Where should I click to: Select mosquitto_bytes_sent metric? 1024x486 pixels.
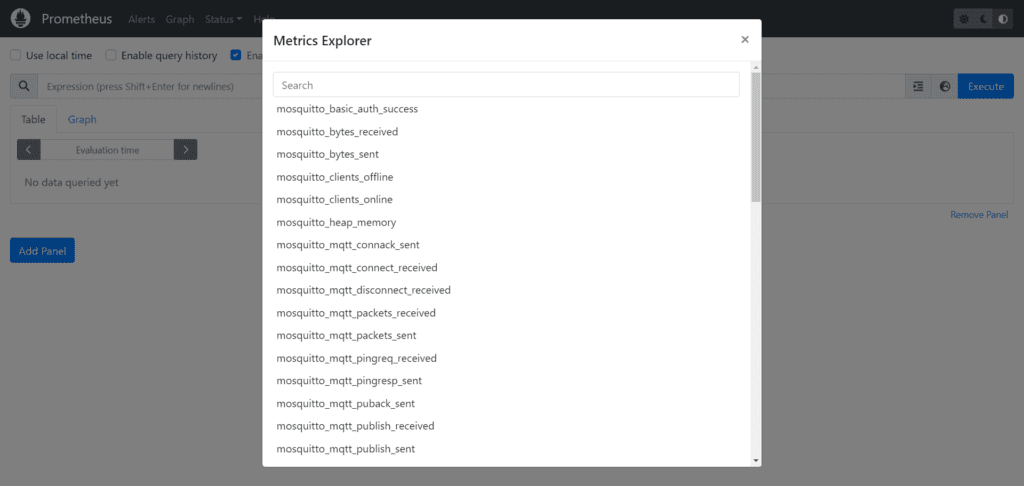pos(327,154)
